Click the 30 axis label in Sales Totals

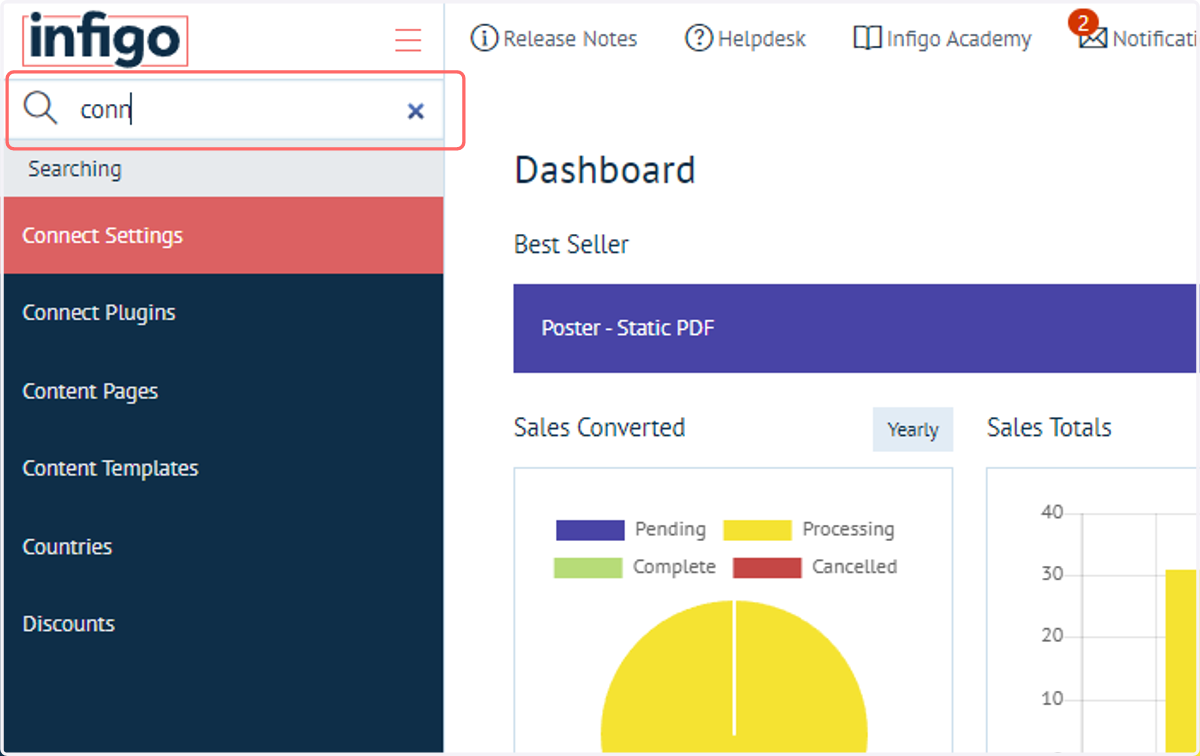(x=1052, y=575)
